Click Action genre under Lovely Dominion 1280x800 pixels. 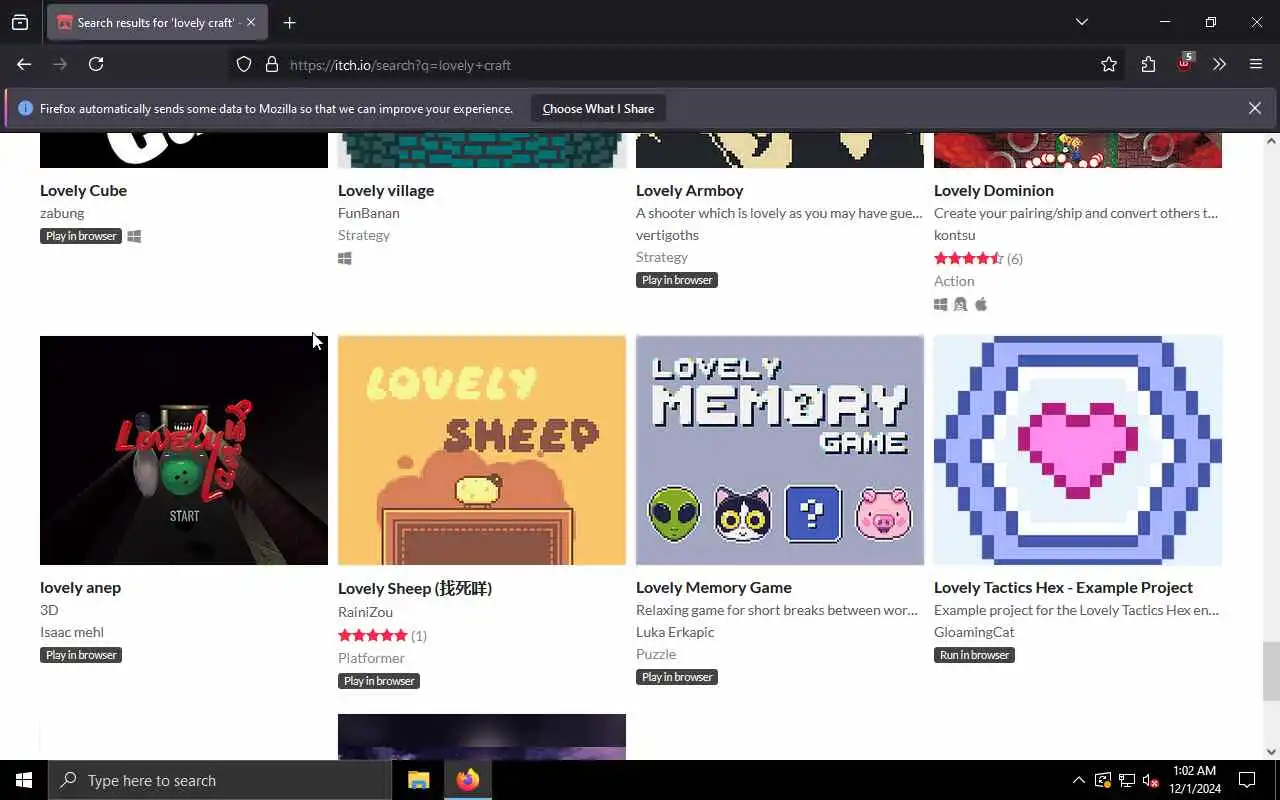coord(954,281)
